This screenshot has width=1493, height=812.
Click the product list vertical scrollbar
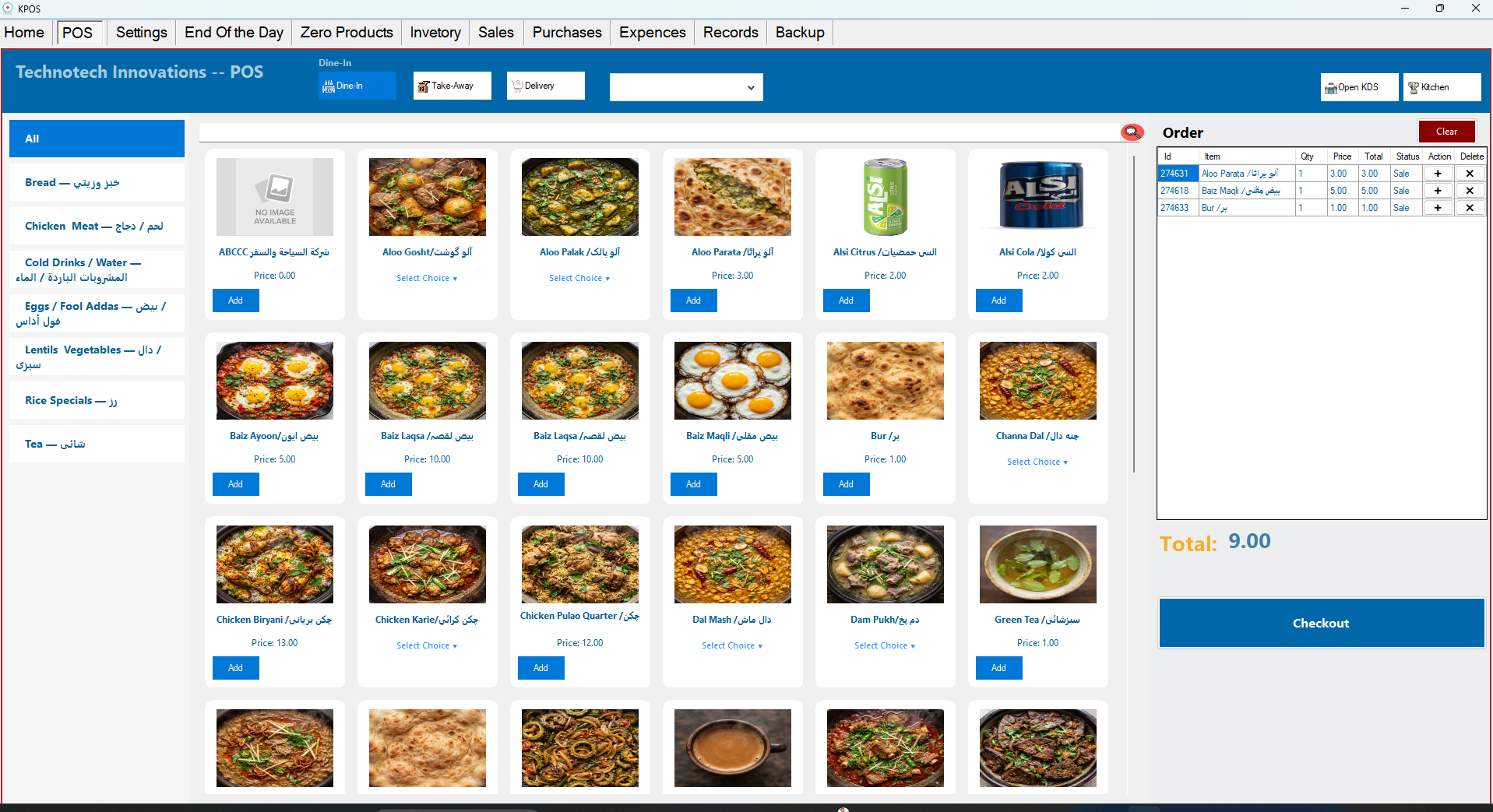point(1134,313)
